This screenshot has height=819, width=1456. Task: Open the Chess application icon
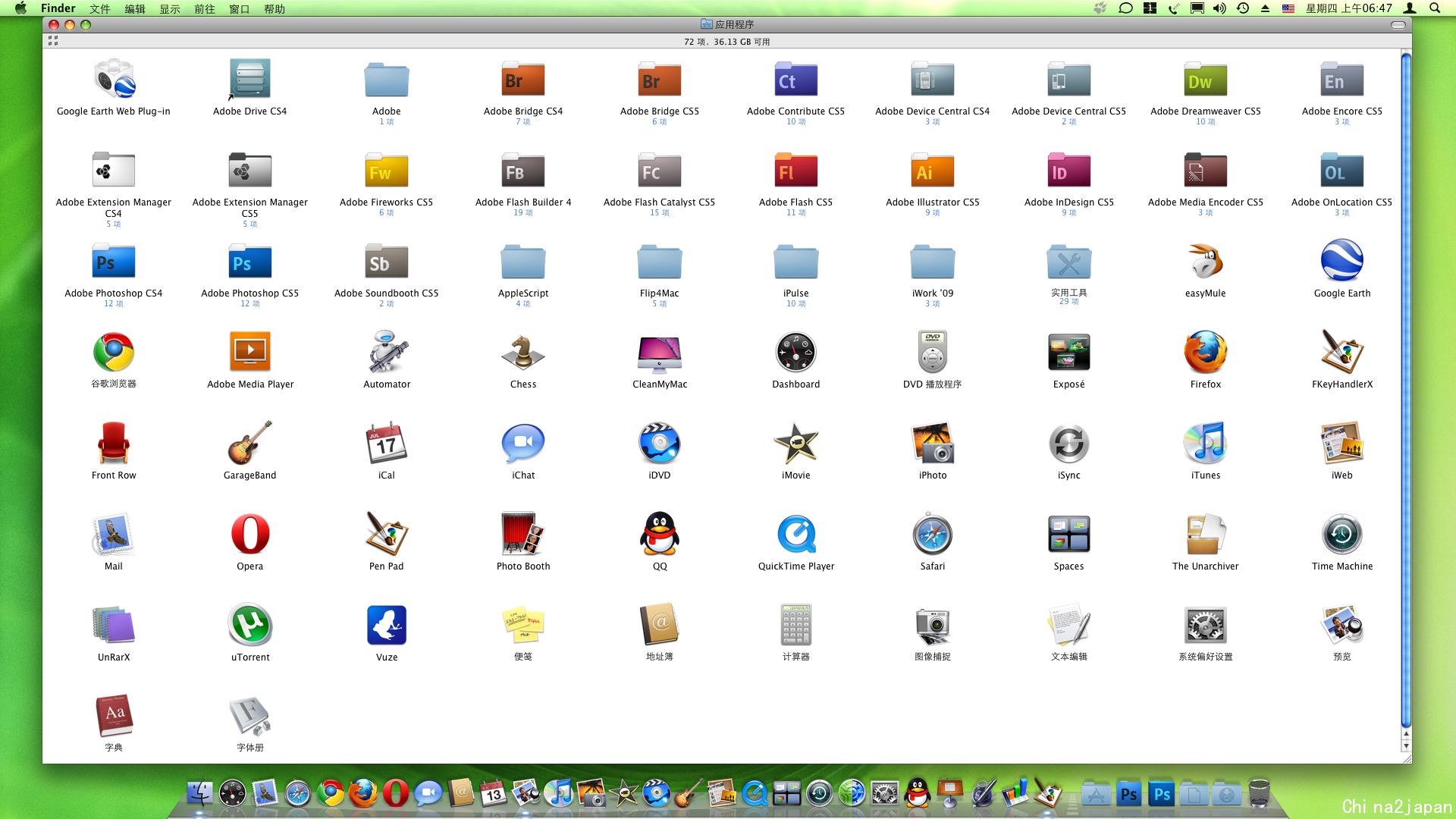(x=523, y=352)
